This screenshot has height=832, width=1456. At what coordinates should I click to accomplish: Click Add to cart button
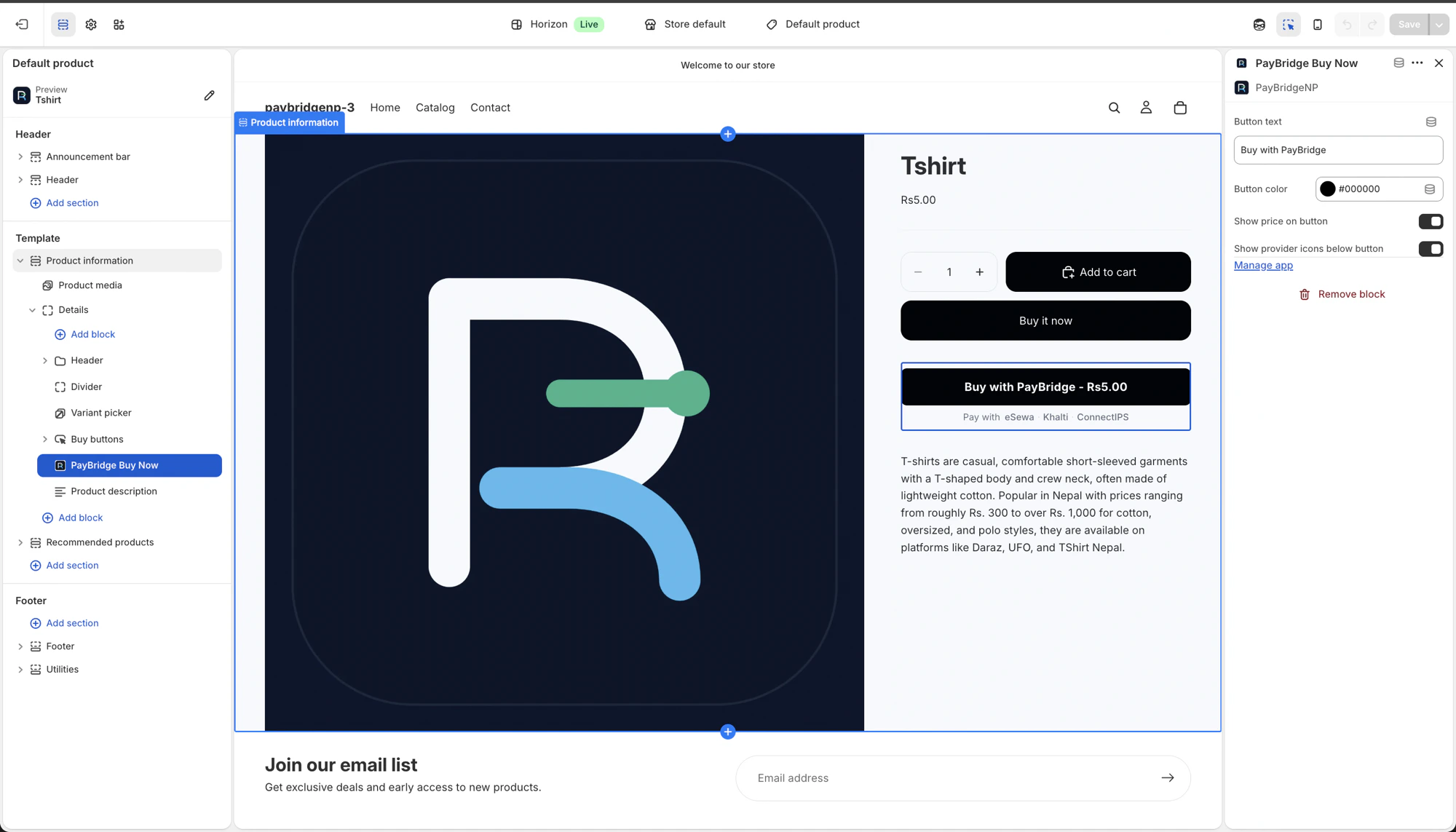pyautogui.click(x=1098, y=272)
